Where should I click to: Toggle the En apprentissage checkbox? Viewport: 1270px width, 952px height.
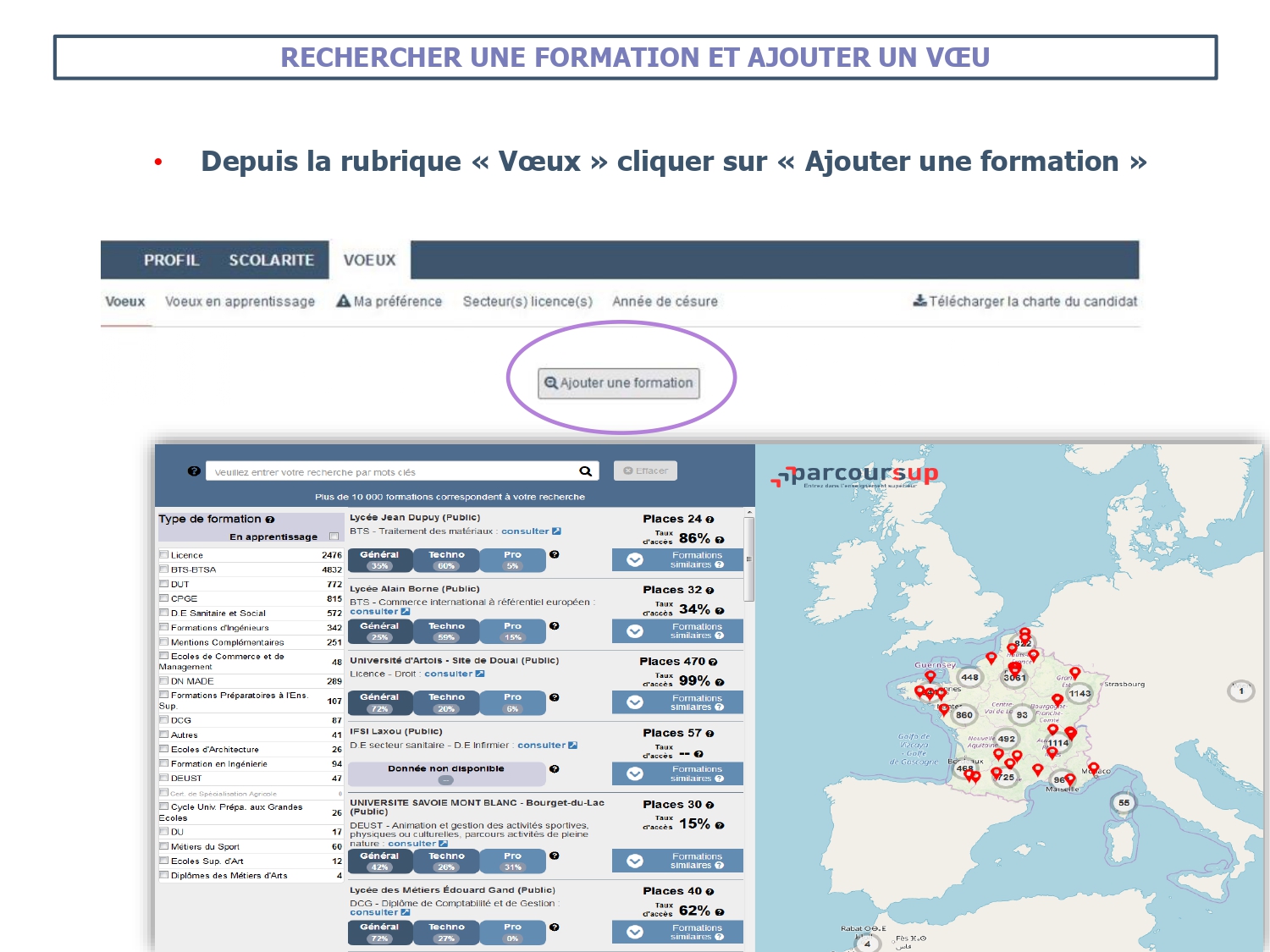[x=334, y=537]
